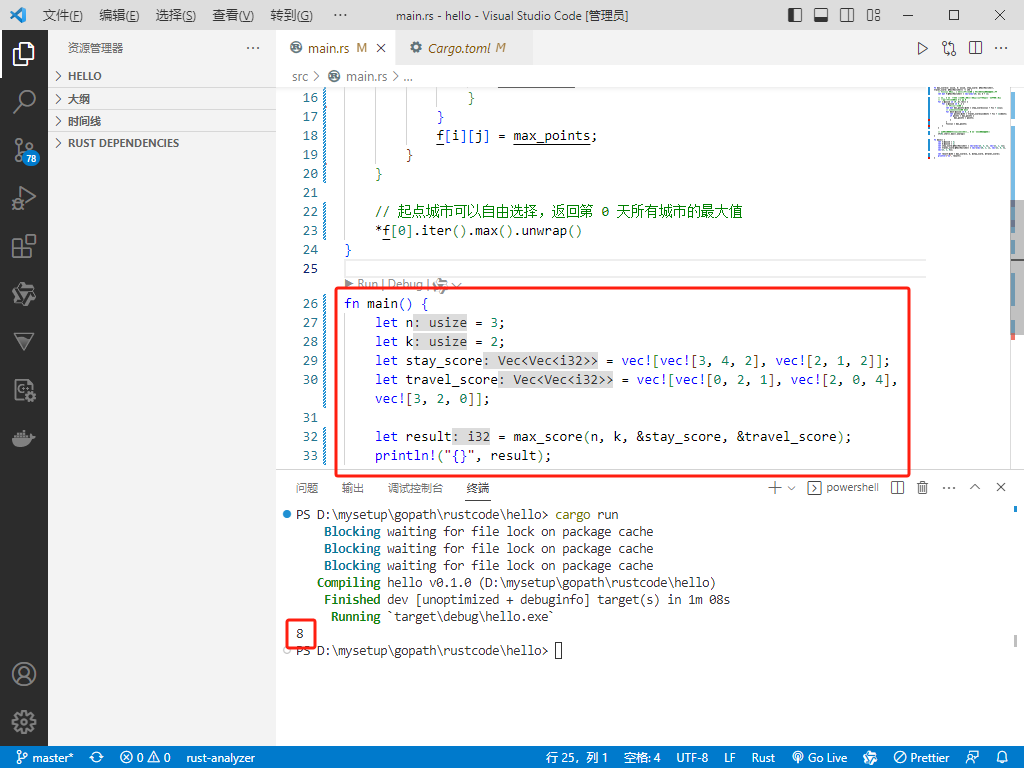The image size is (1024, 768).
Task: Run the file with the play icon
Action: tap(922, 48)
